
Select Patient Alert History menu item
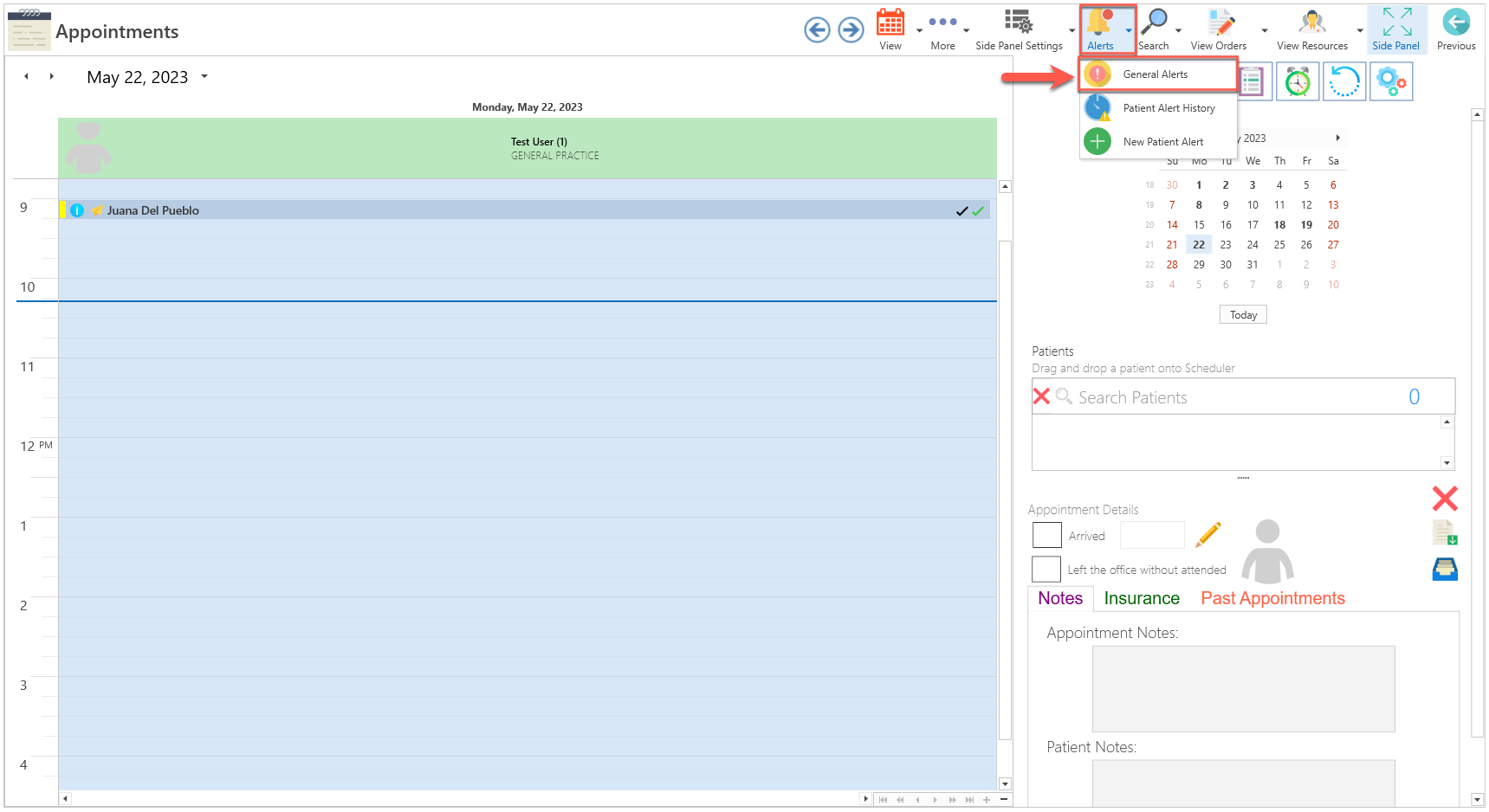[x=1158, y=108]
